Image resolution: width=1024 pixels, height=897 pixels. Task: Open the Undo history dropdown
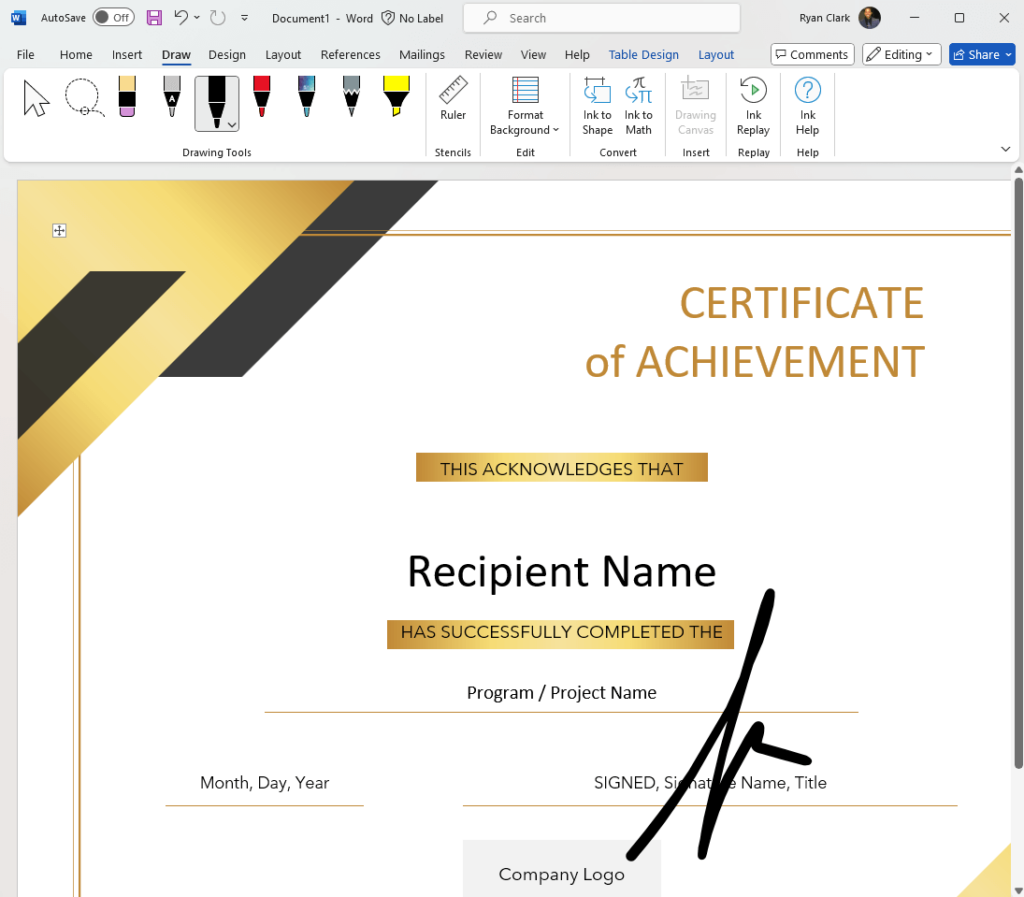pyautogui.click(x=197, y=18)
